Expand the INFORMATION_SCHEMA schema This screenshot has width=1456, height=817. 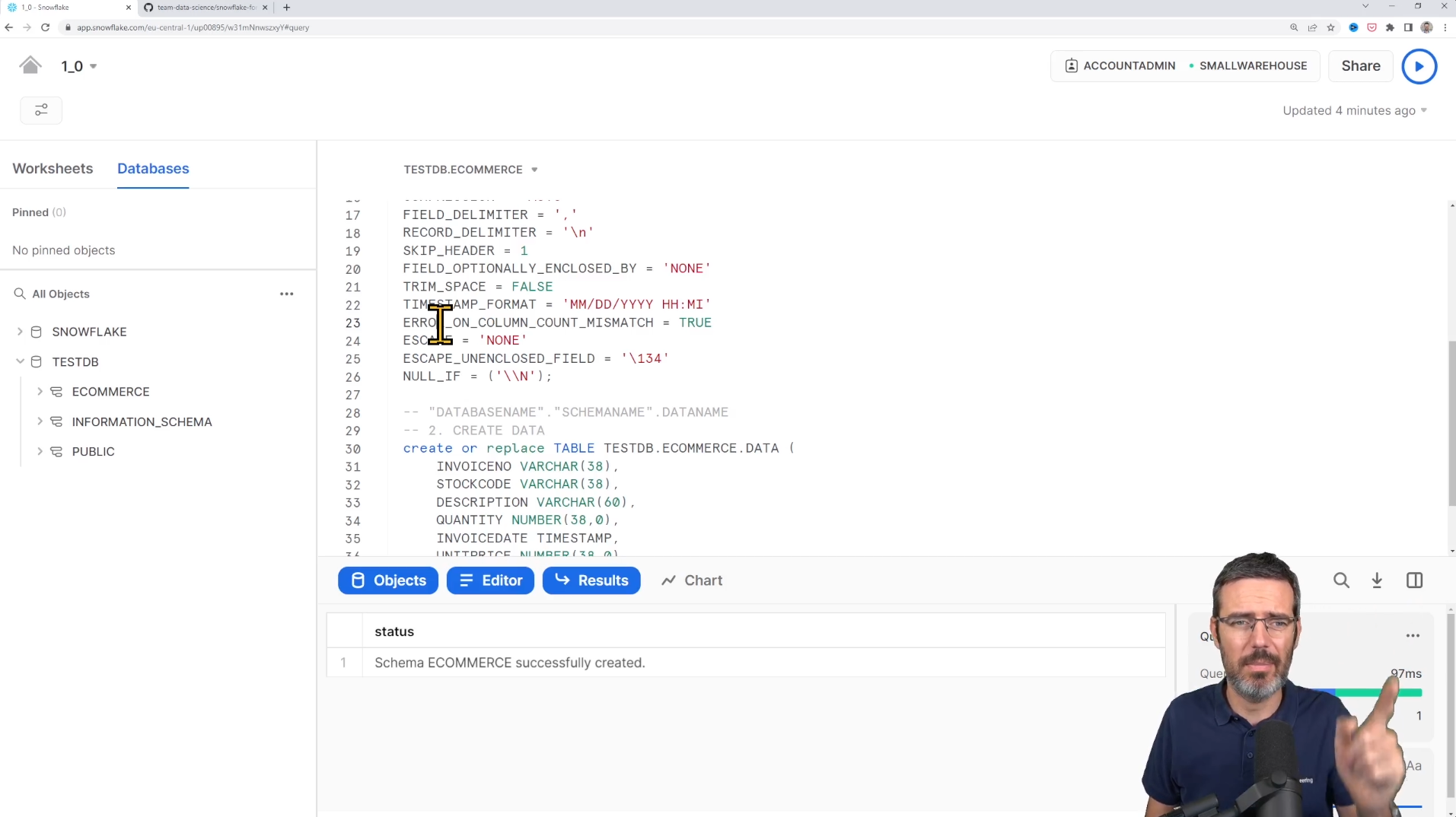pyautogui.click(x=40, y=421)
